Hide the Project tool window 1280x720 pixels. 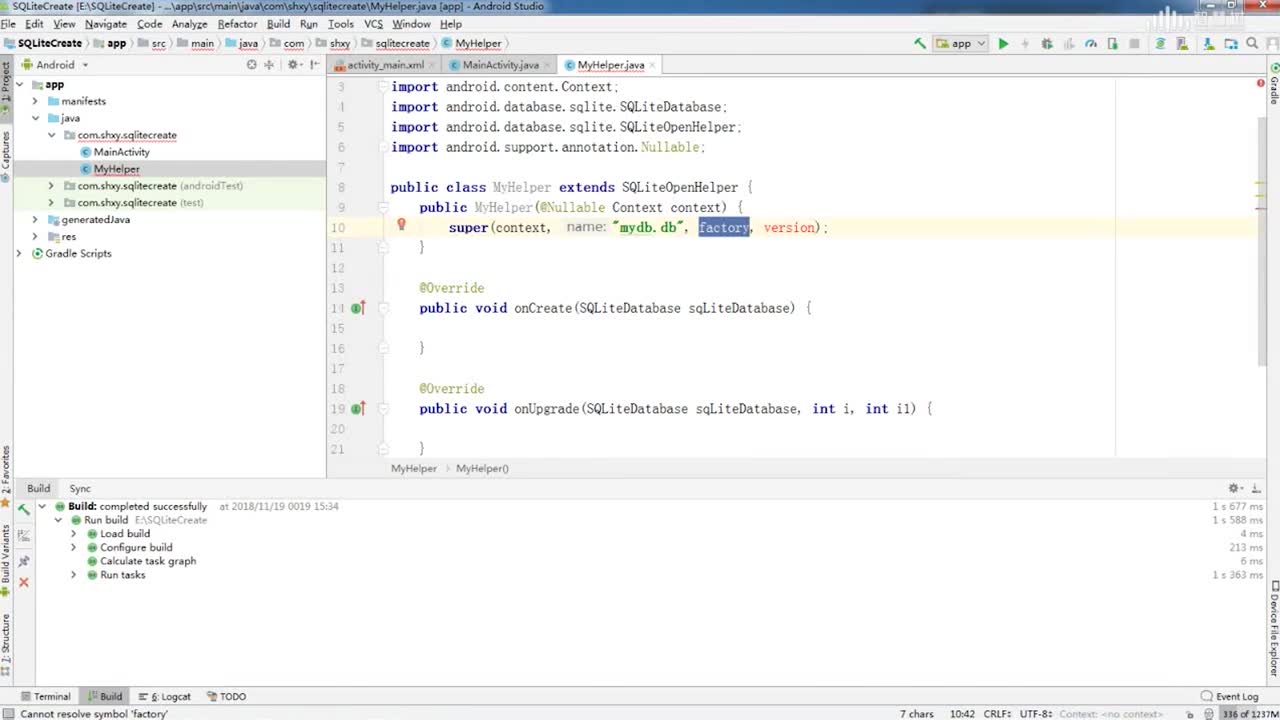316,65
